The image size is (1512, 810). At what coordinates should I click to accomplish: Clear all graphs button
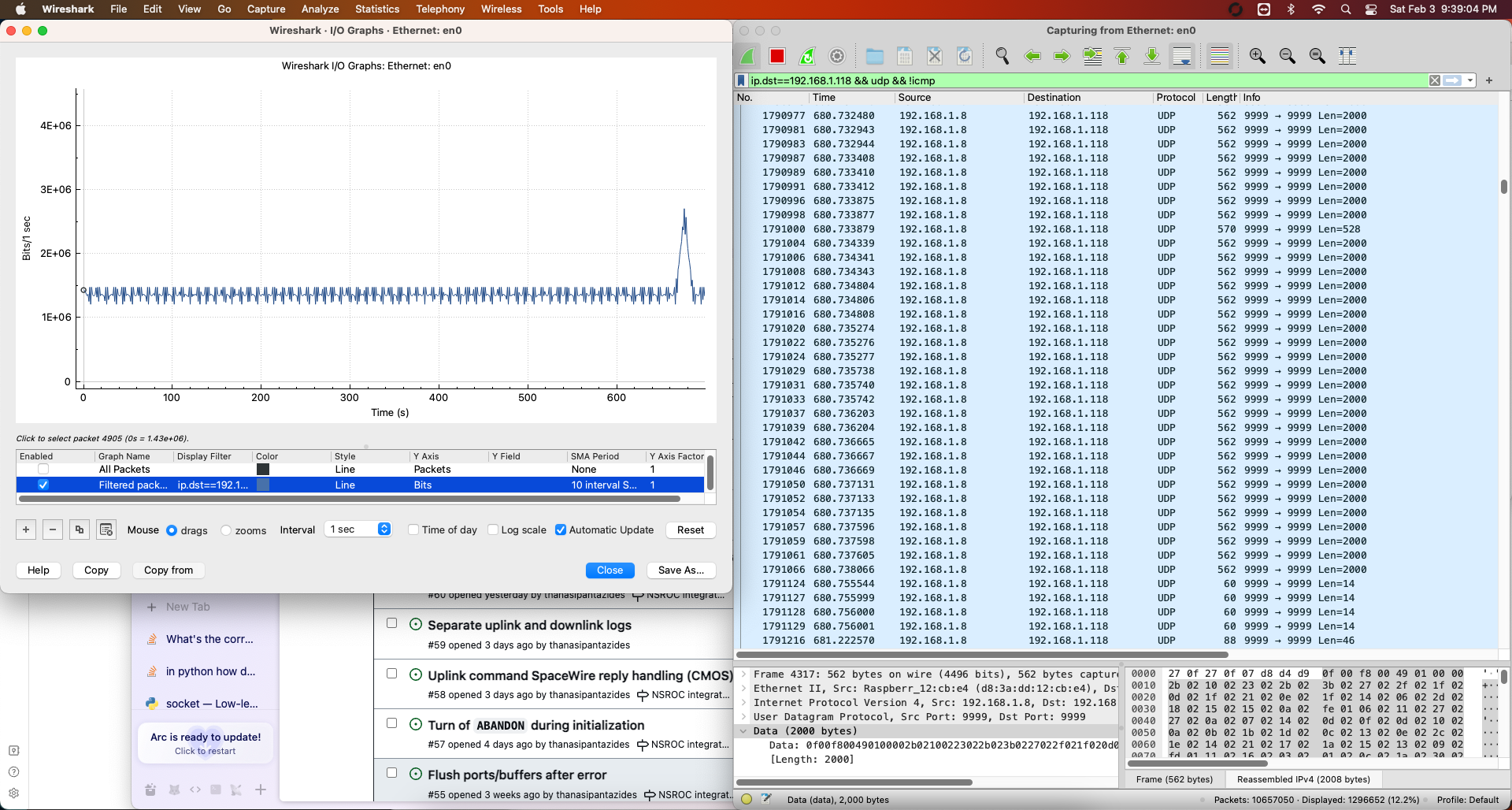(x=106, y=529)
